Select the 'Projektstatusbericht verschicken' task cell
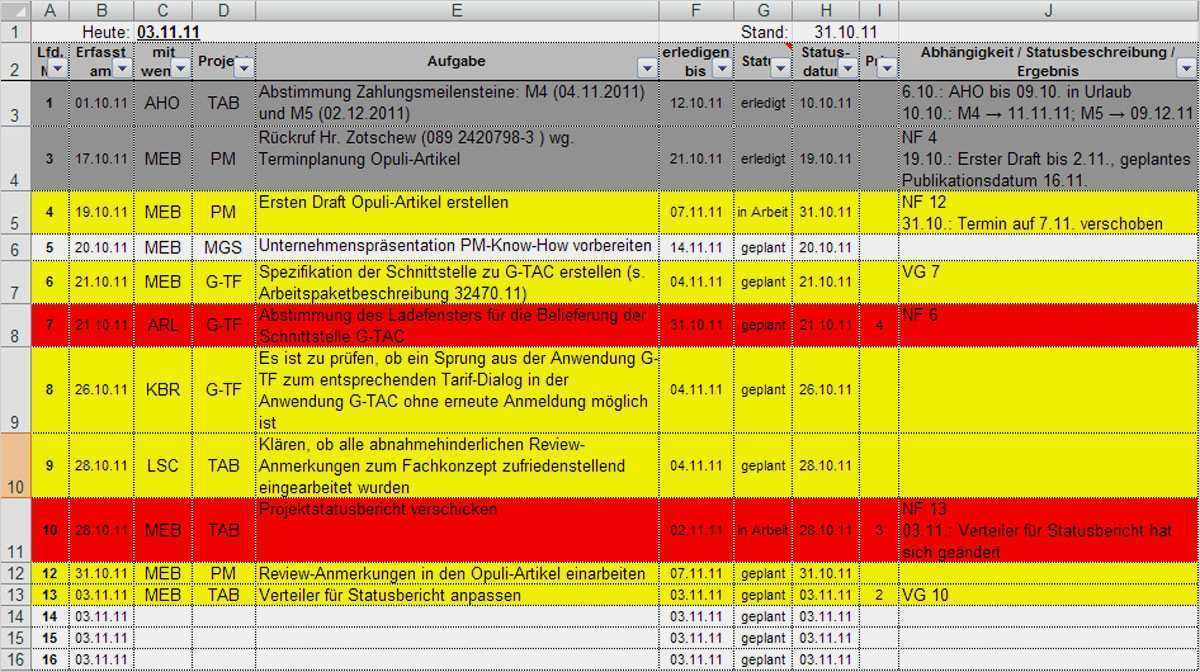Image resolution: width=1200 pixels, height=672 pixels. 456,530
